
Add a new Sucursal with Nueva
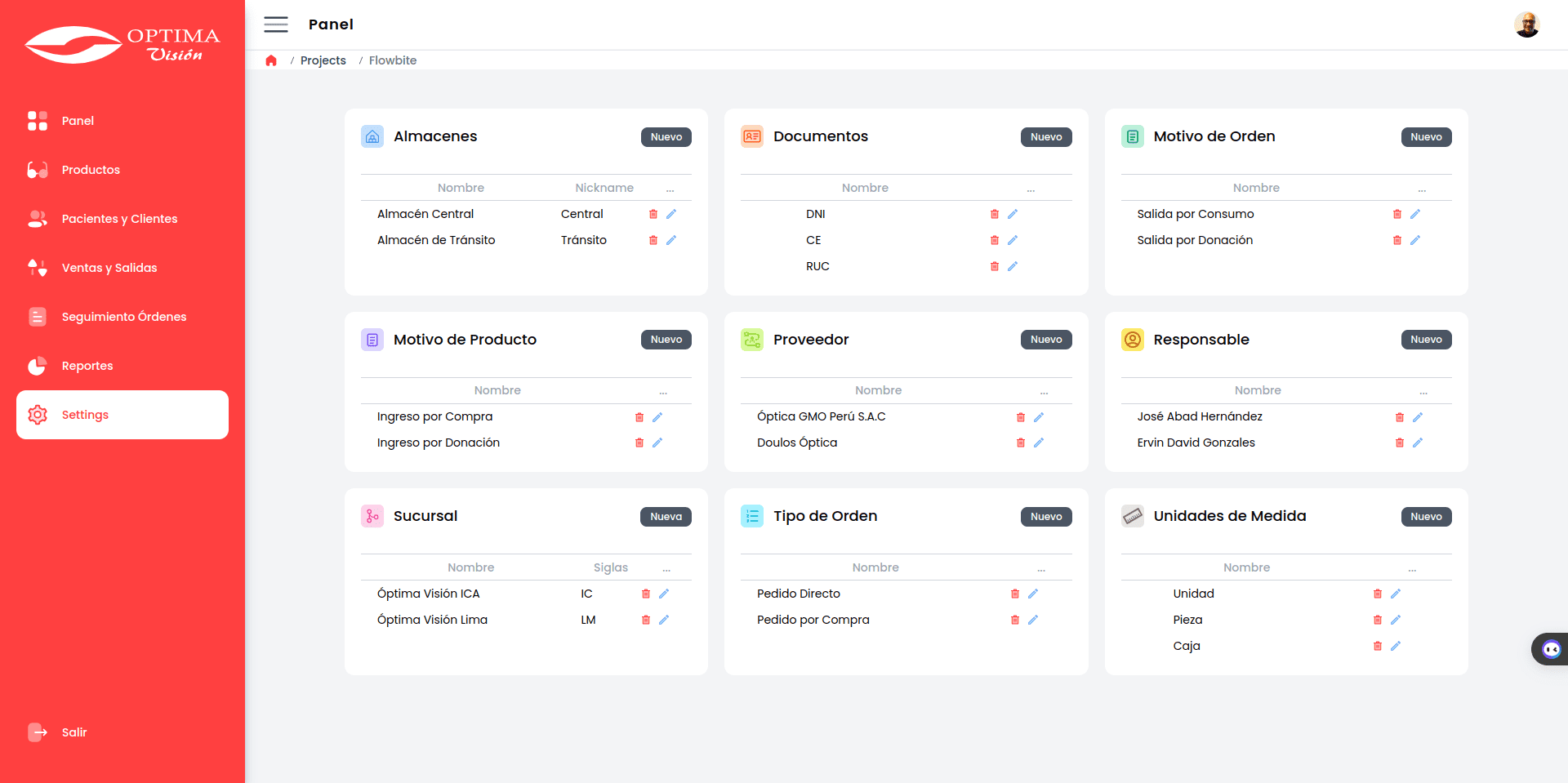pyautogui.click(x=666, y=517)
